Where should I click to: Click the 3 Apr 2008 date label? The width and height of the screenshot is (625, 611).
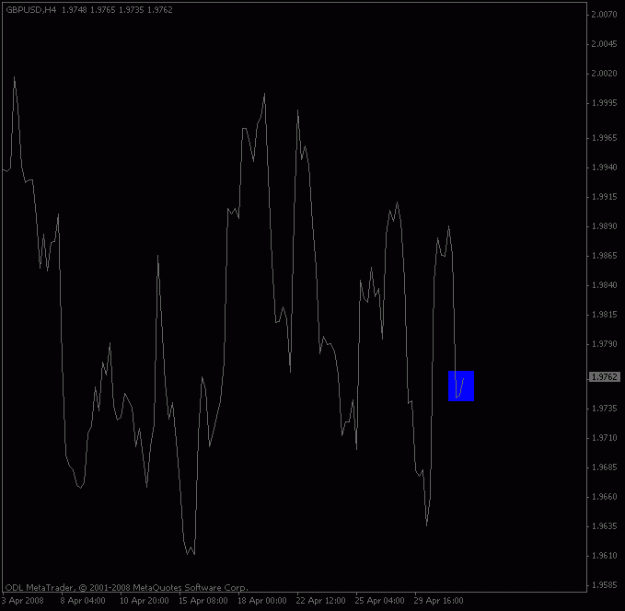[23, 601]
